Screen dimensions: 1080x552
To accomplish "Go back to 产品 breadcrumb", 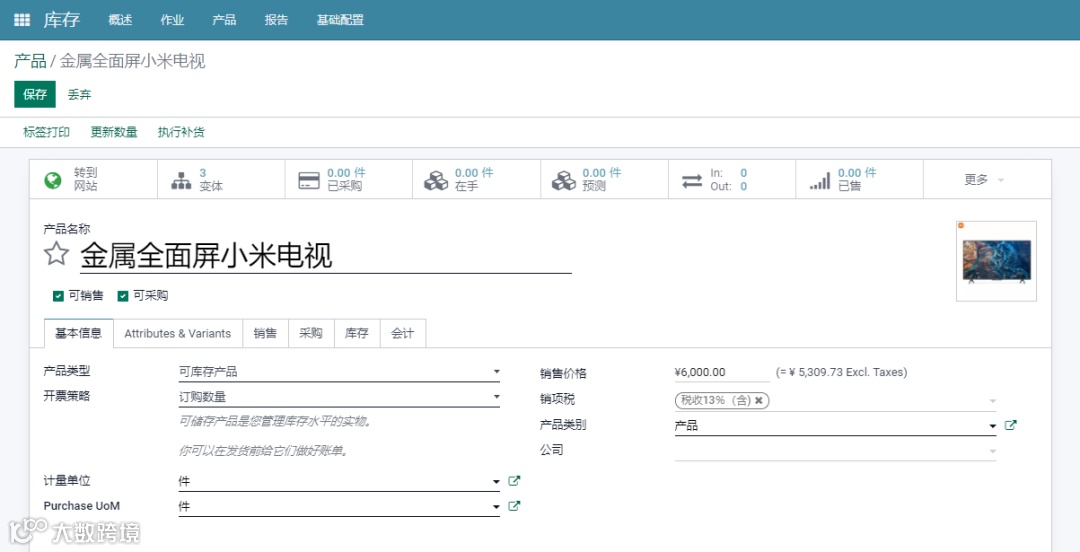I will (x=30, y=61).
